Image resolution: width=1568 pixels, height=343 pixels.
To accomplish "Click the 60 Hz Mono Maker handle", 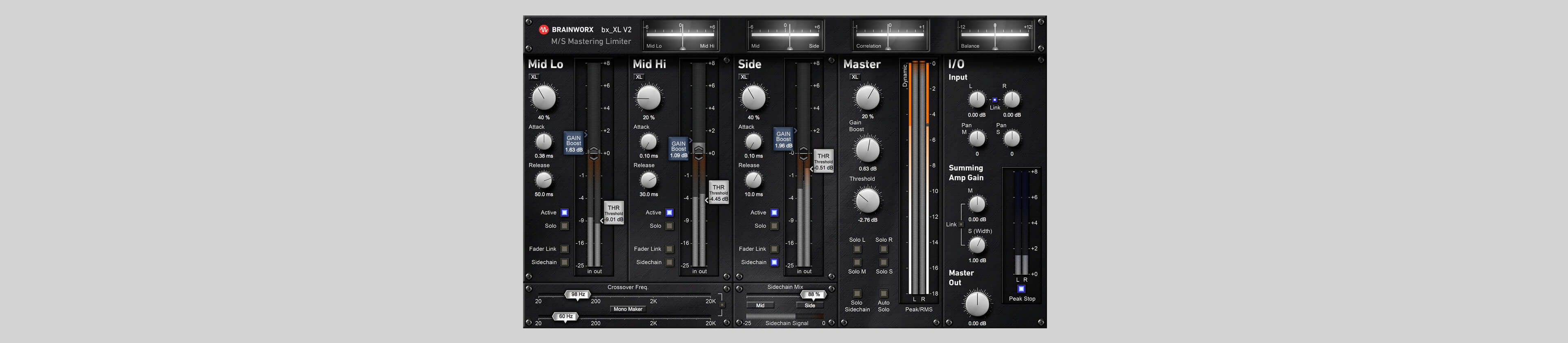I will pyautogui.click(x=566, y=317).
